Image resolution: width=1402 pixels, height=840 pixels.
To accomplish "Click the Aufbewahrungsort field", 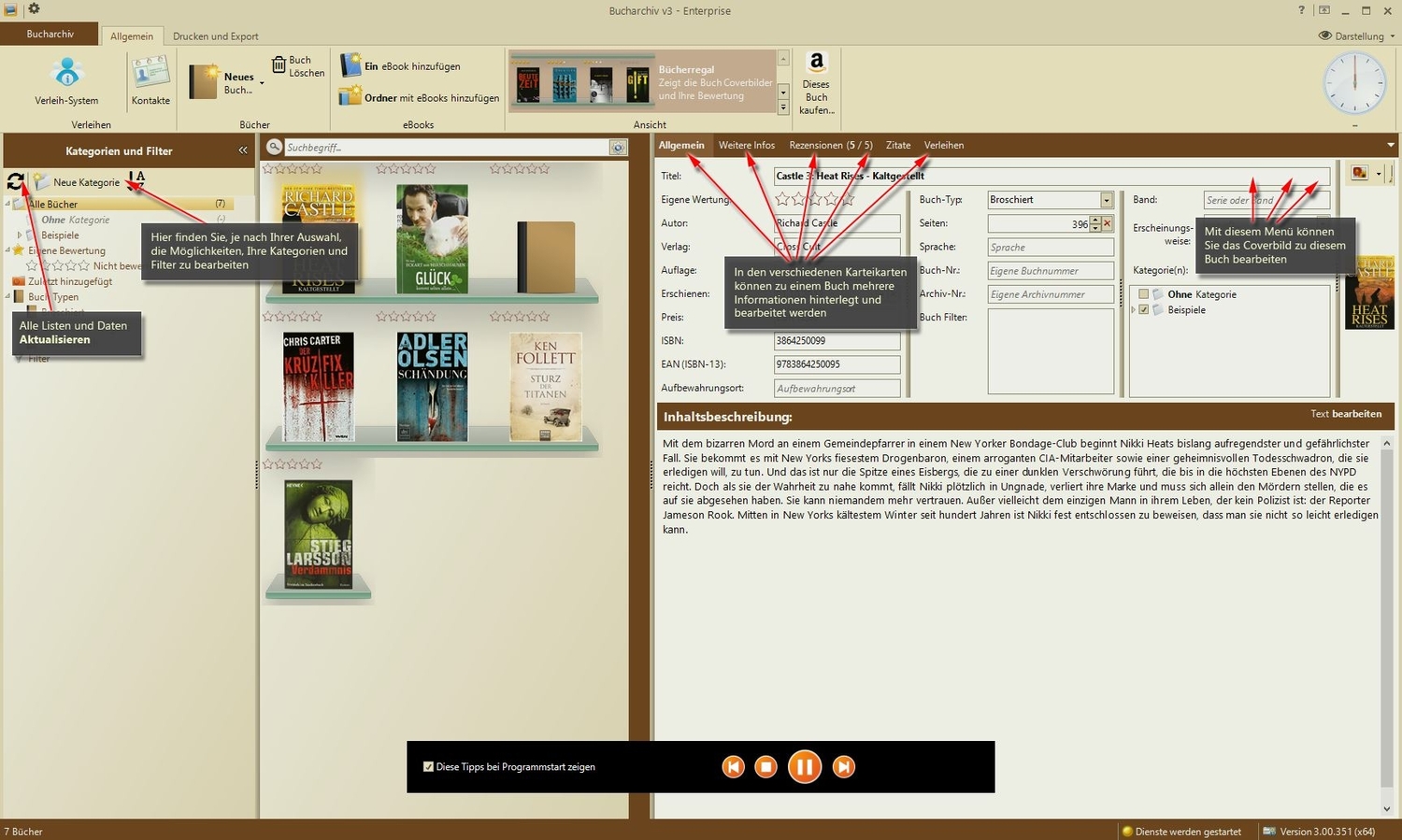I will click(x=837, y=388).
